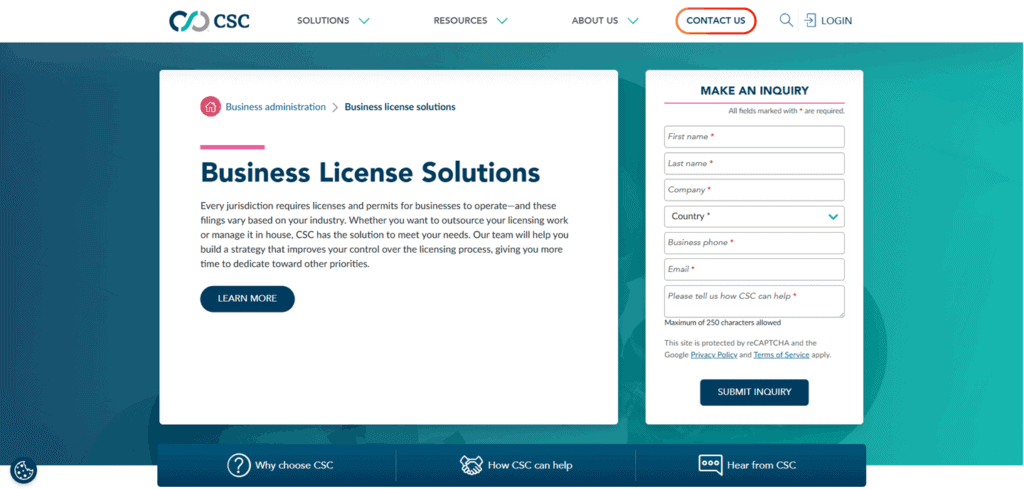Focus the Last name field
1024x489 pixels.
[x=754, y=163]
